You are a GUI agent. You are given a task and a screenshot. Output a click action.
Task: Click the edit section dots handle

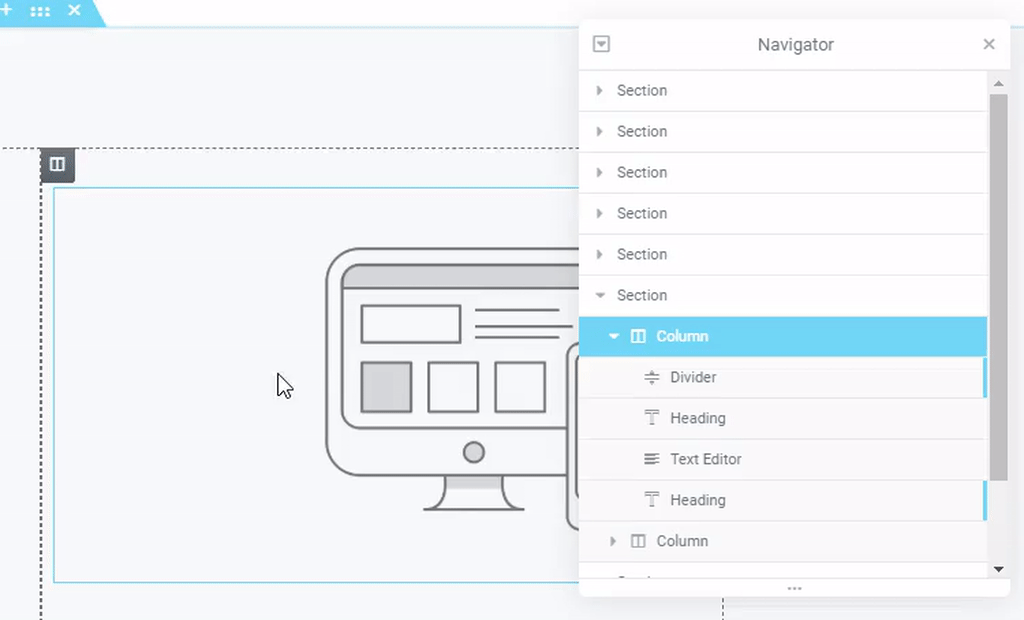click(x=40, y=11)
